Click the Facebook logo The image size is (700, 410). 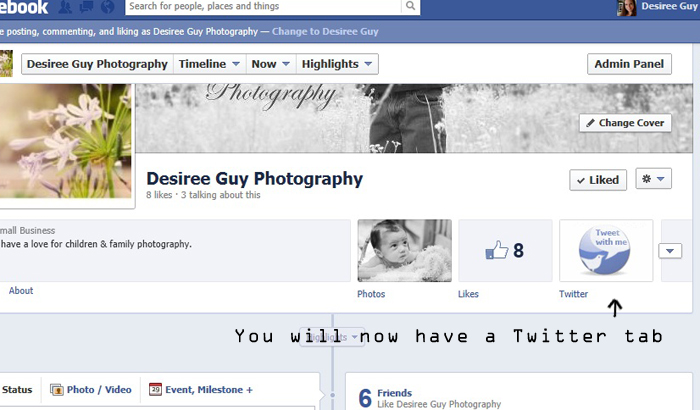[24, 7]
